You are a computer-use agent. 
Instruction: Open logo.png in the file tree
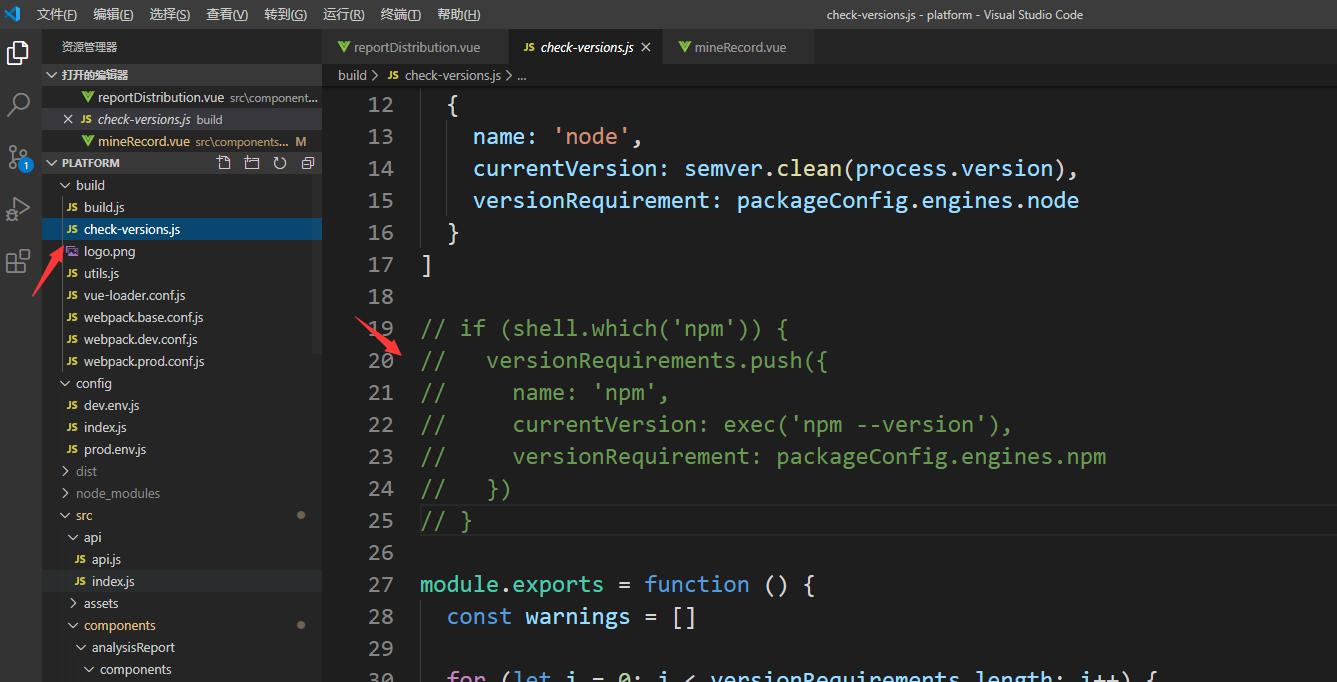coord(182,251)
